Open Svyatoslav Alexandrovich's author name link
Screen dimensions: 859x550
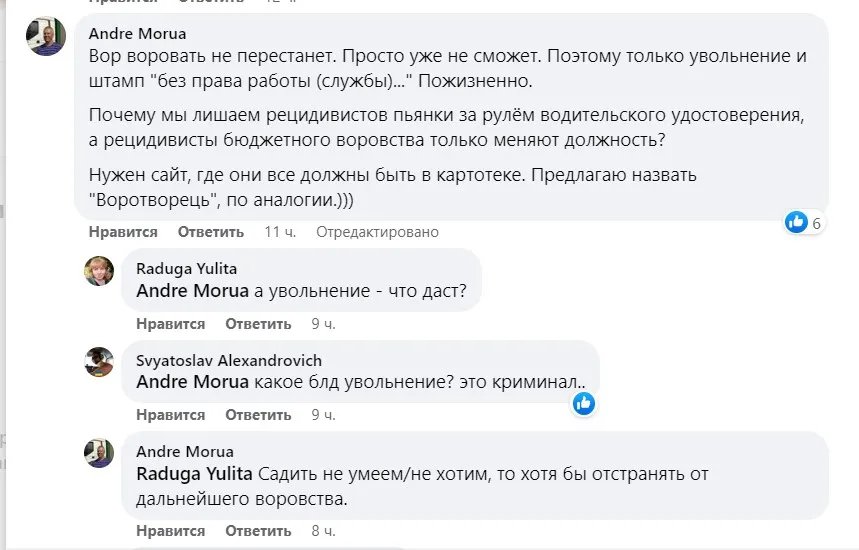click(x=228, y=360)
